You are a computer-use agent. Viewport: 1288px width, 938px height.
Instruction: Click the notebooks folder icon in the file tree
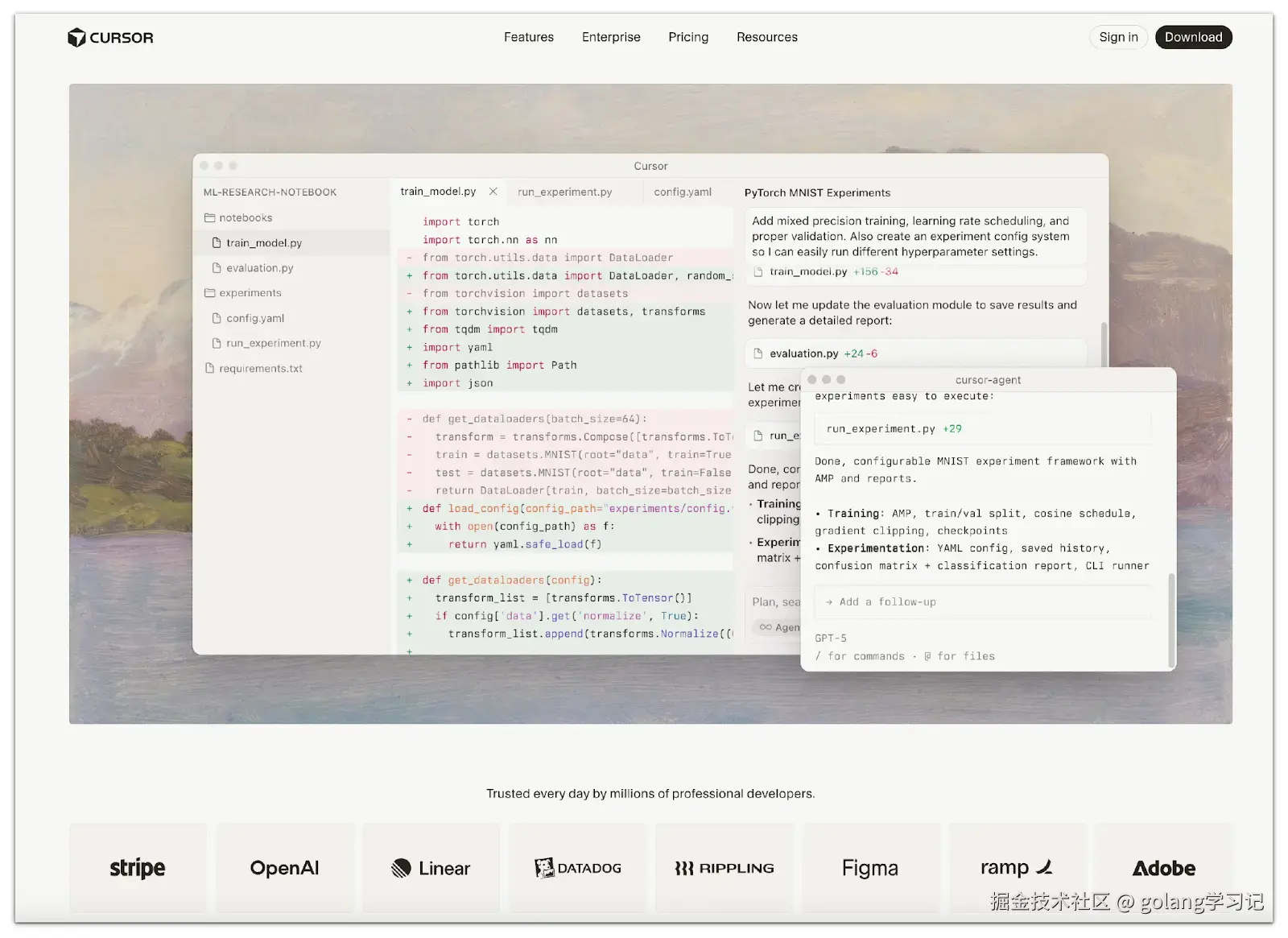[210, 217]
